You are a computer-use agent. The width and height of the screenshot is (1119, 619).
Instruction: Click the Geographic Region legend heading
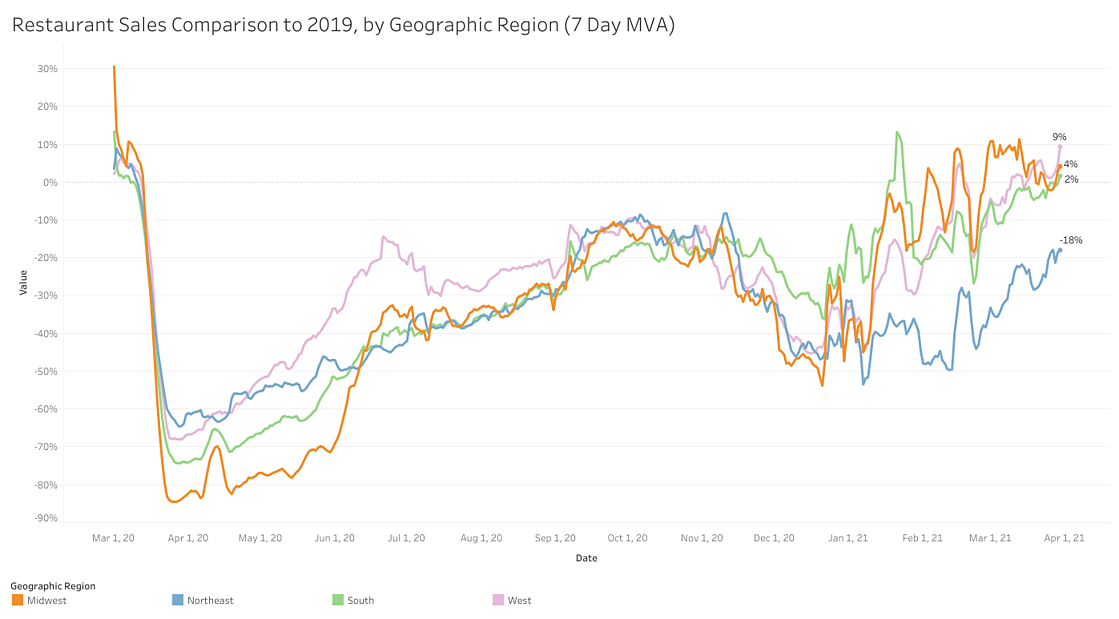pyautogui.click(x=53, y=585)
